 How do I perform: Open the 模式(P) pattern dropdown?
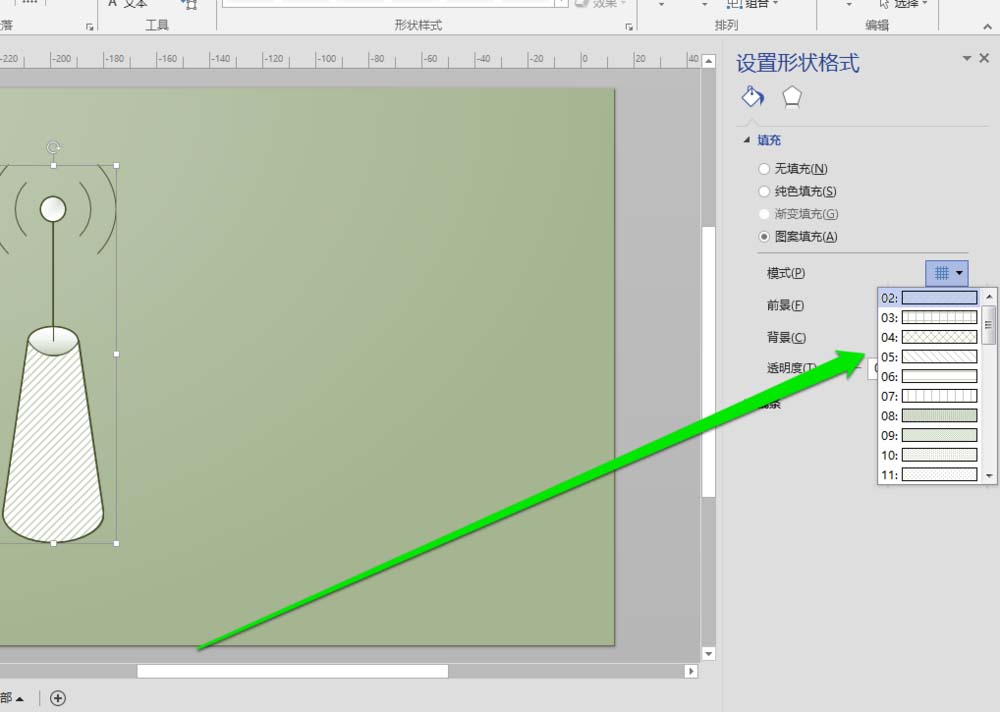coord(958,272)
